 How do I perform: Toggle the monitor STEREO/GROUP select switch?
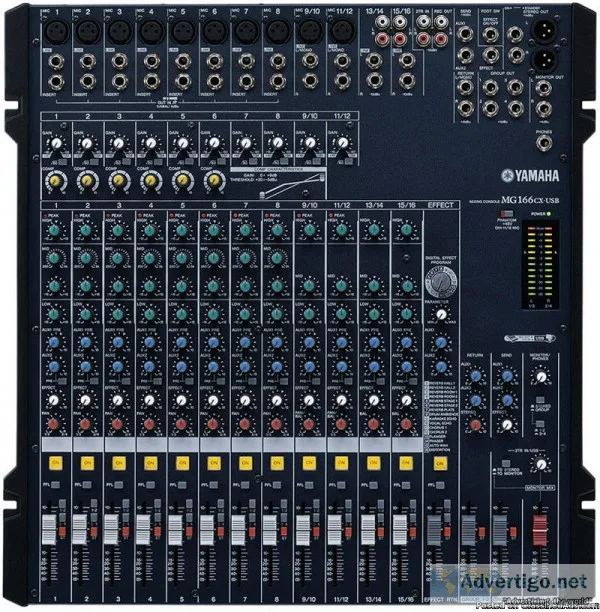click(540, 400)
